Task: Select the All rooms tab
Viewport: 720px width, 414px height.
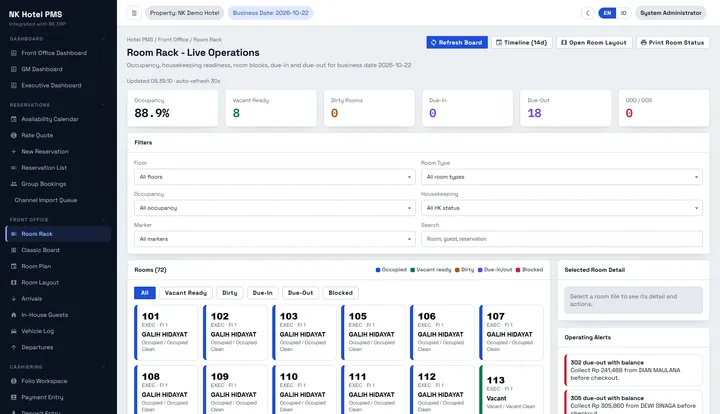Action: click(145, 293)
